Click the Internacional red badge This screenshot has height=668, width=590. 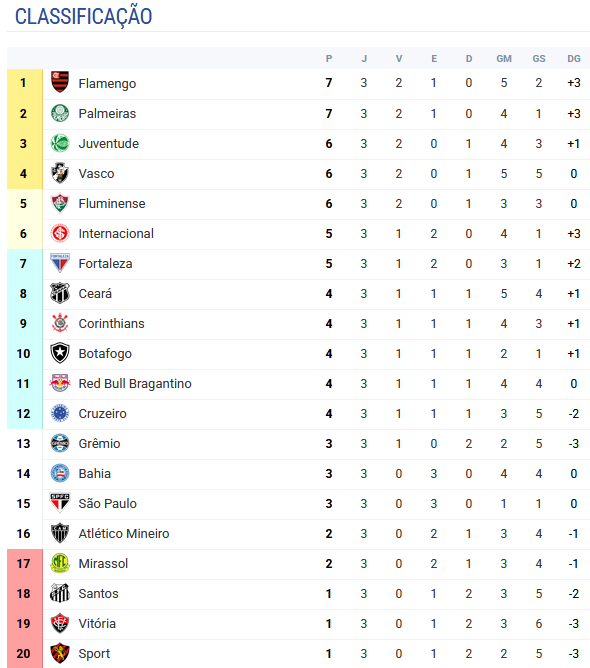tap(60, 233)
